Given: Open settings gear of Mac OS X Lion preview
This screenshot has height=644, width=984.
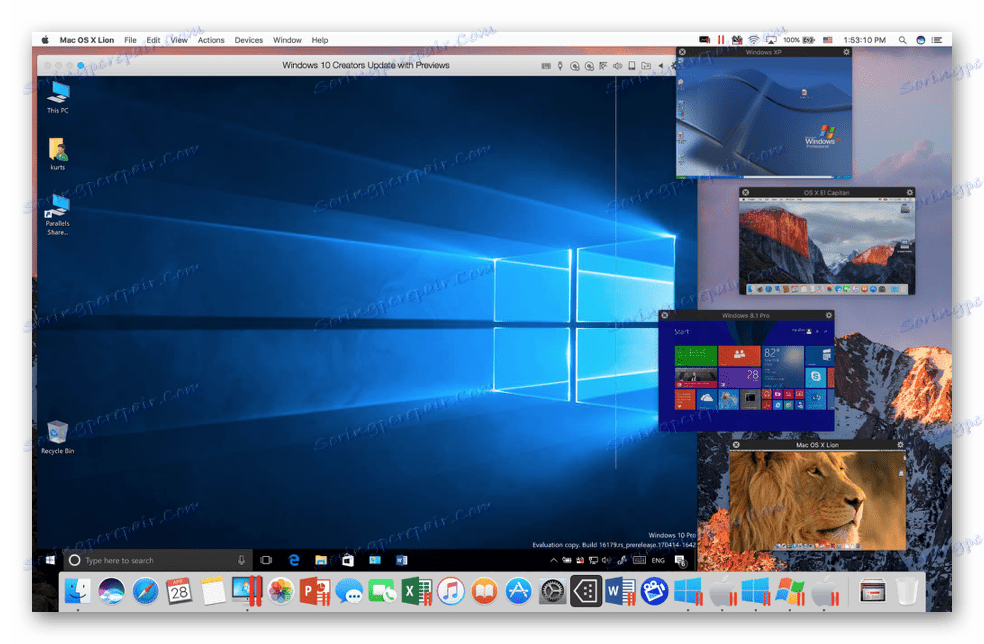Looking at the screenshot, I should pos(901,444).
